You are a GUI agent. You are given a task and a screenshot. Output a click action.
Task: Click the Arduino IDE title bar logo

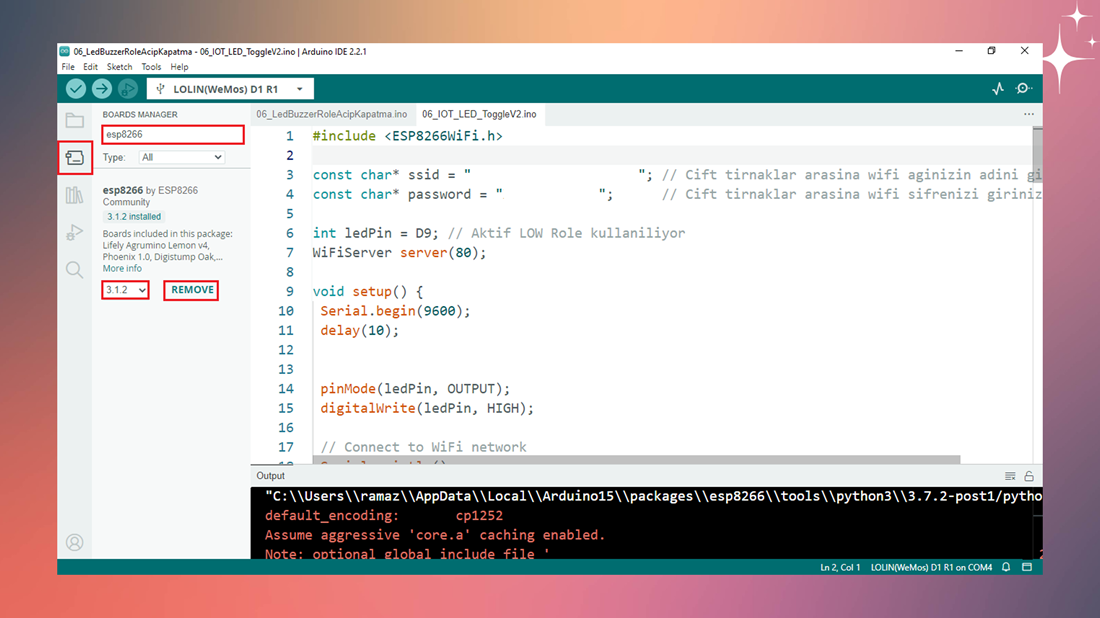65,51
